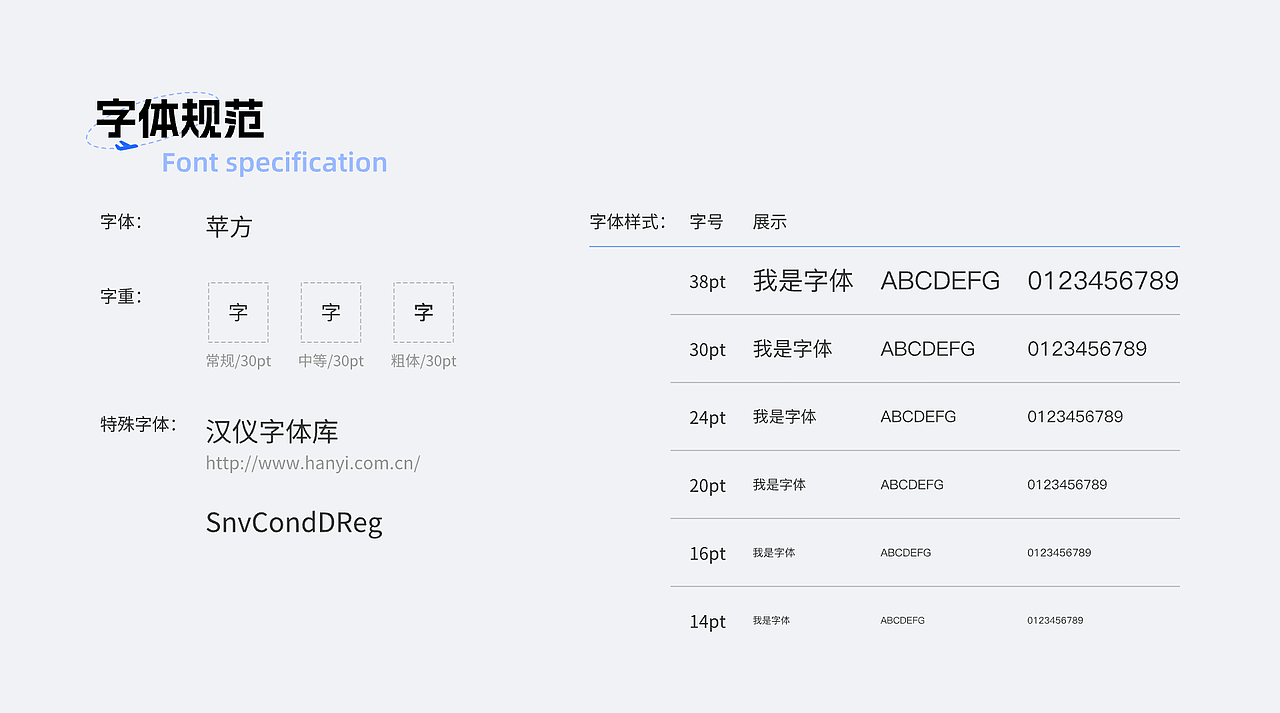Click the 字重: label

(121, 297)
